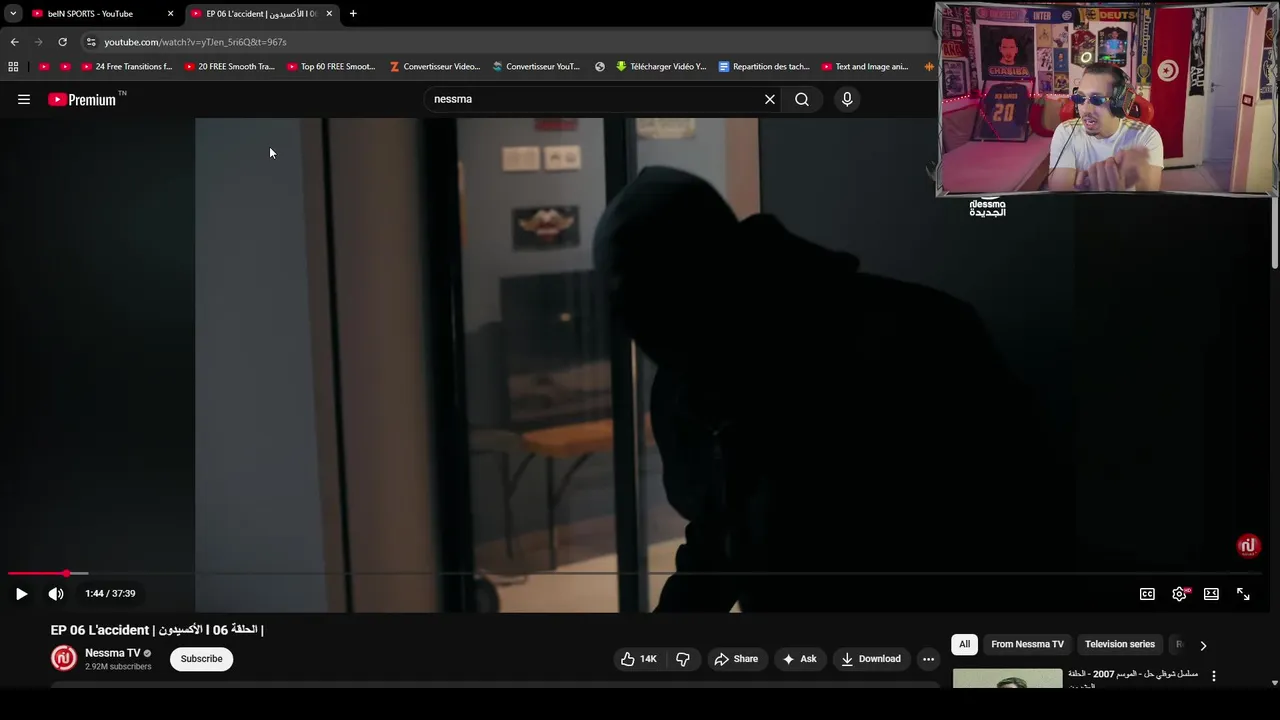
Task: Click the Nessma watermark in the video
Action: [x=1247, y=546]
